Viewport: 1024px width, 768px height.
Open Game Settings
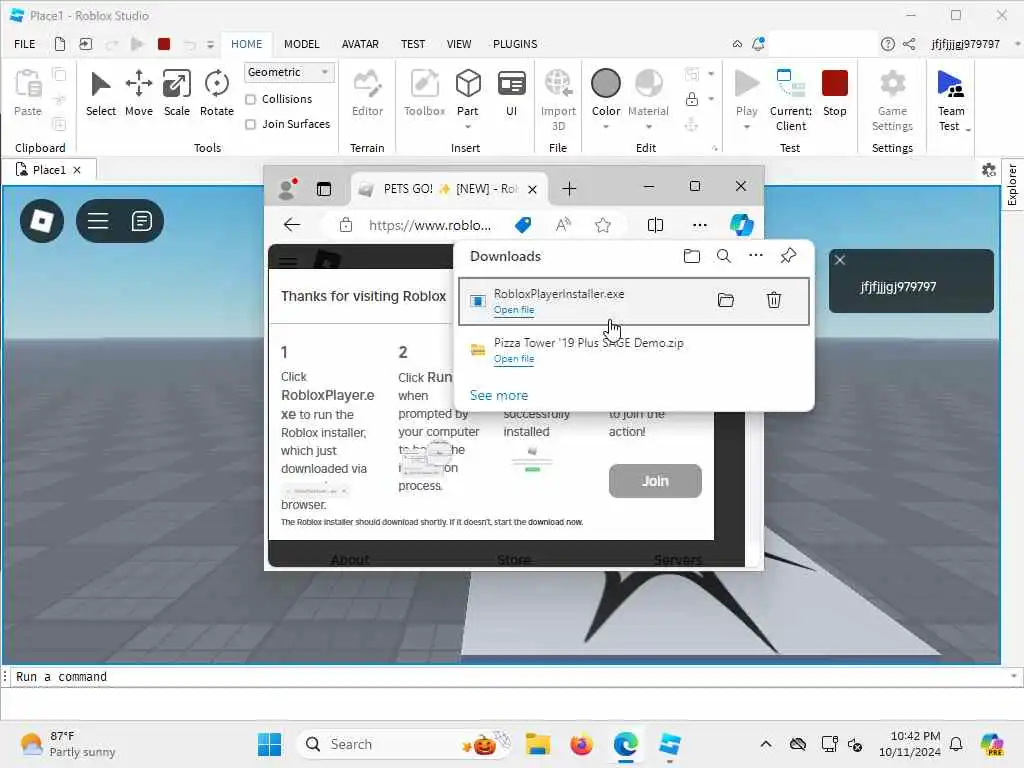[x=892, y=99]
